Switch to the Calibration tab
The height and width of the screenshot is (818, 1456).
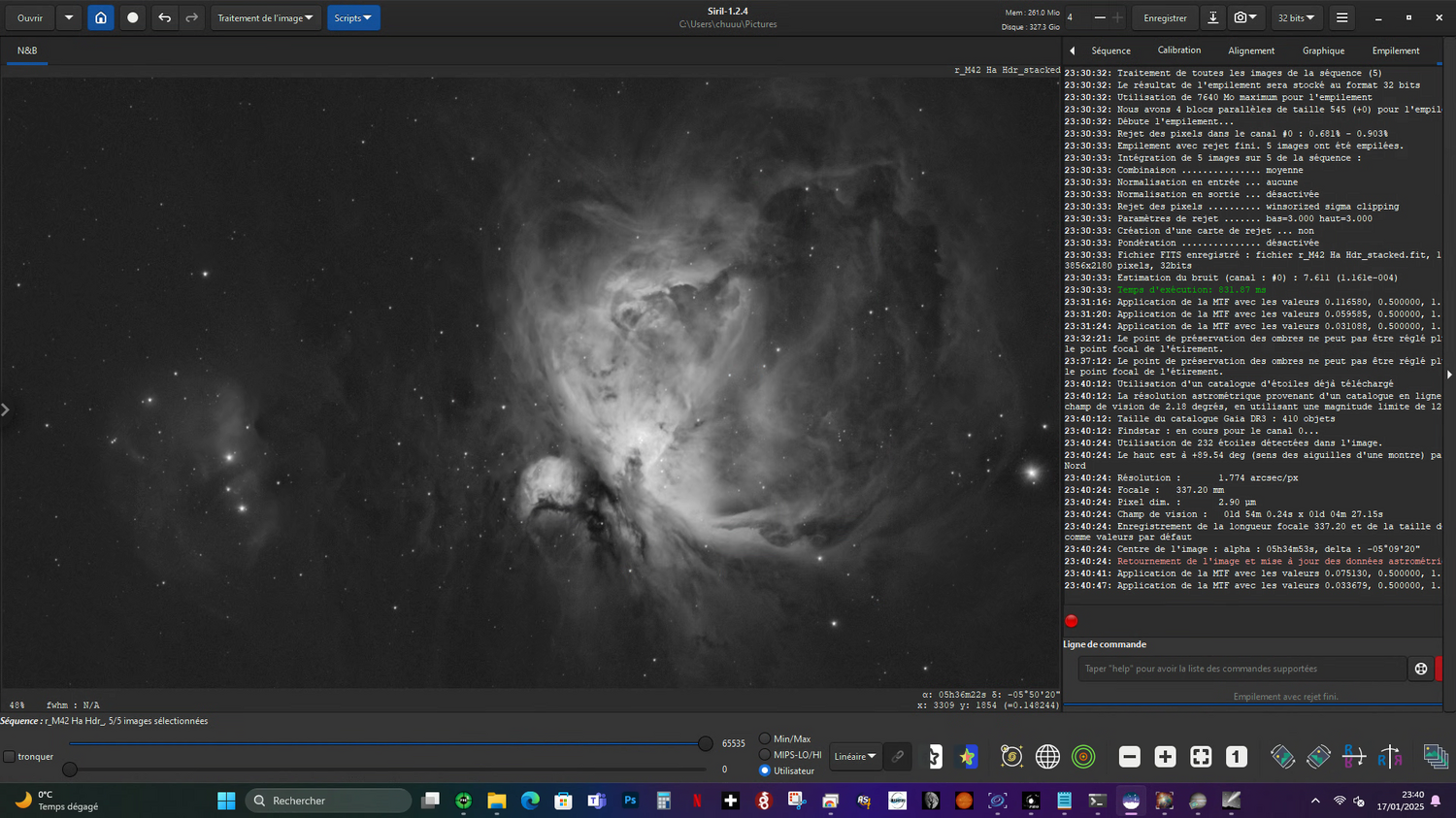1178,50
